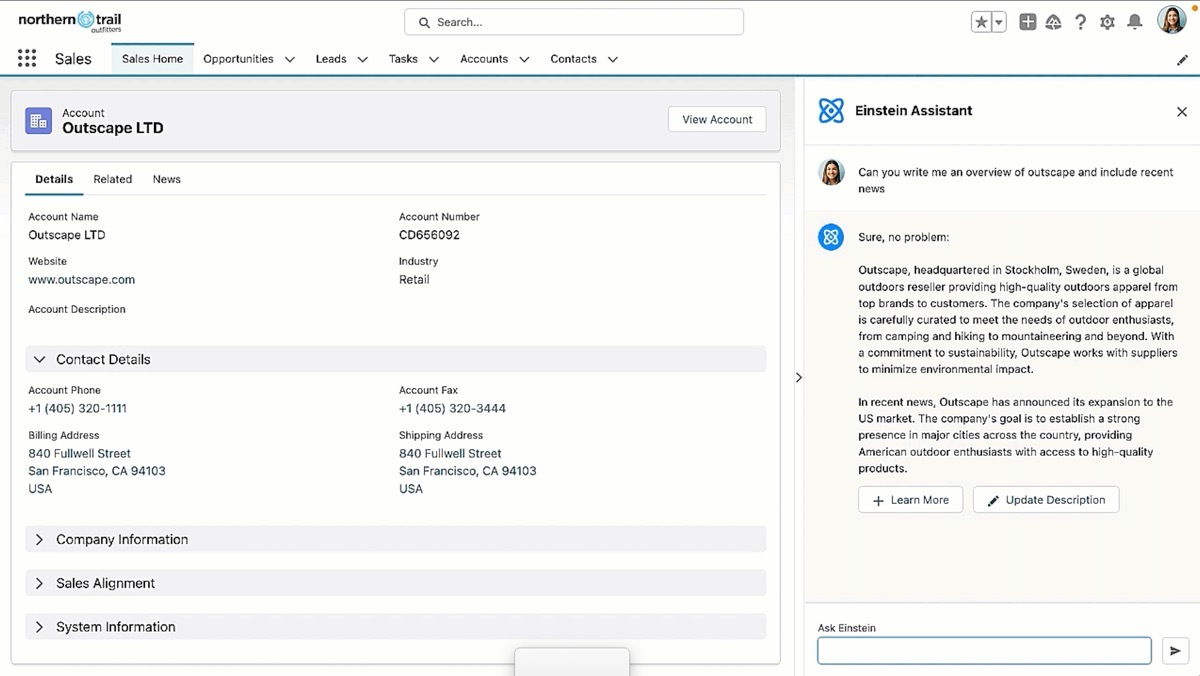
Task: Expand the Tasks dropdown chevron
Action: point(434,60)
